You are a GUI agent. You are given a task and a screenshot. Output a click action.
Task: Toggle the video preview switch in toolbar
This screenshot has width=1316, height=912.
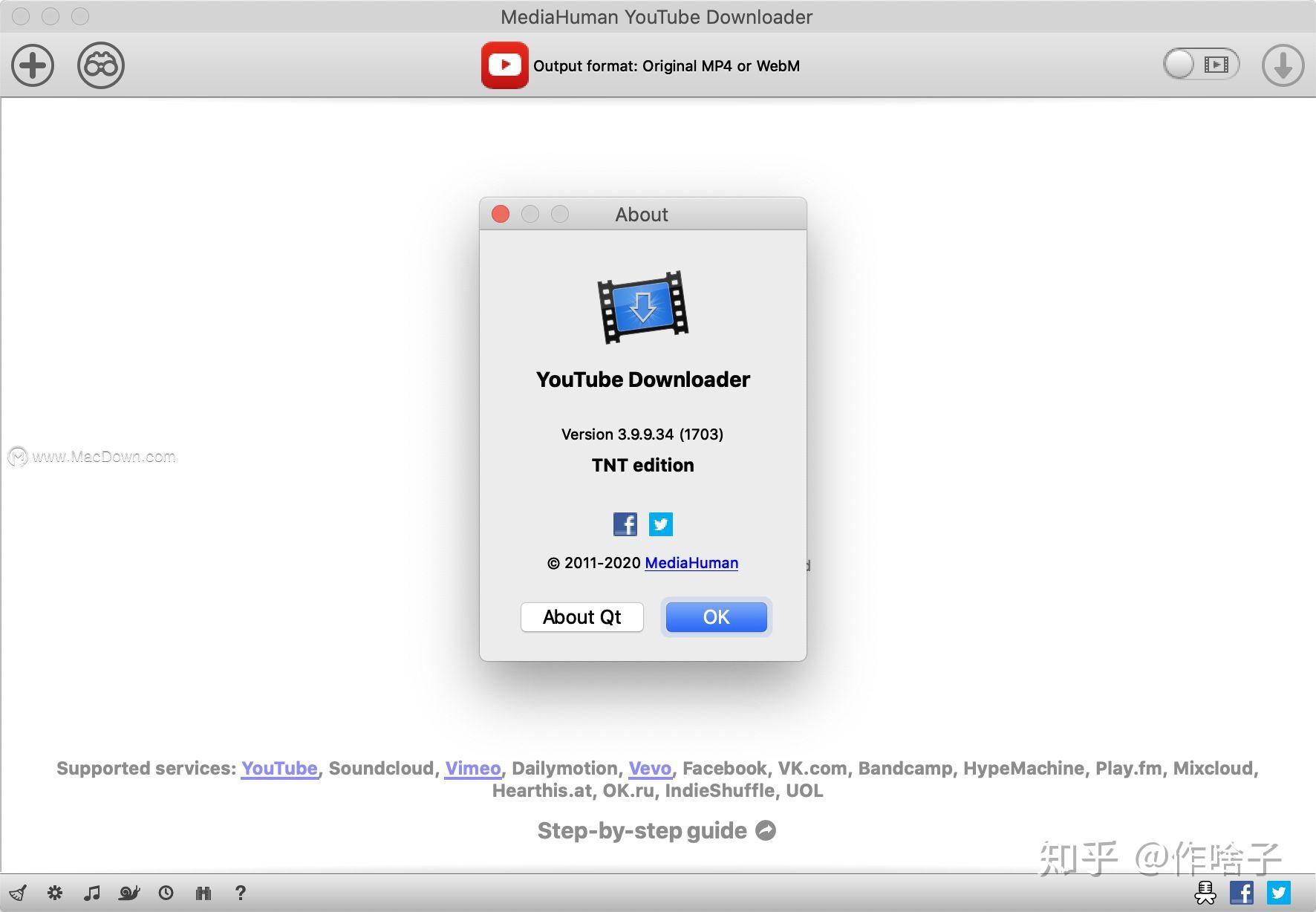click(1201, 65)
